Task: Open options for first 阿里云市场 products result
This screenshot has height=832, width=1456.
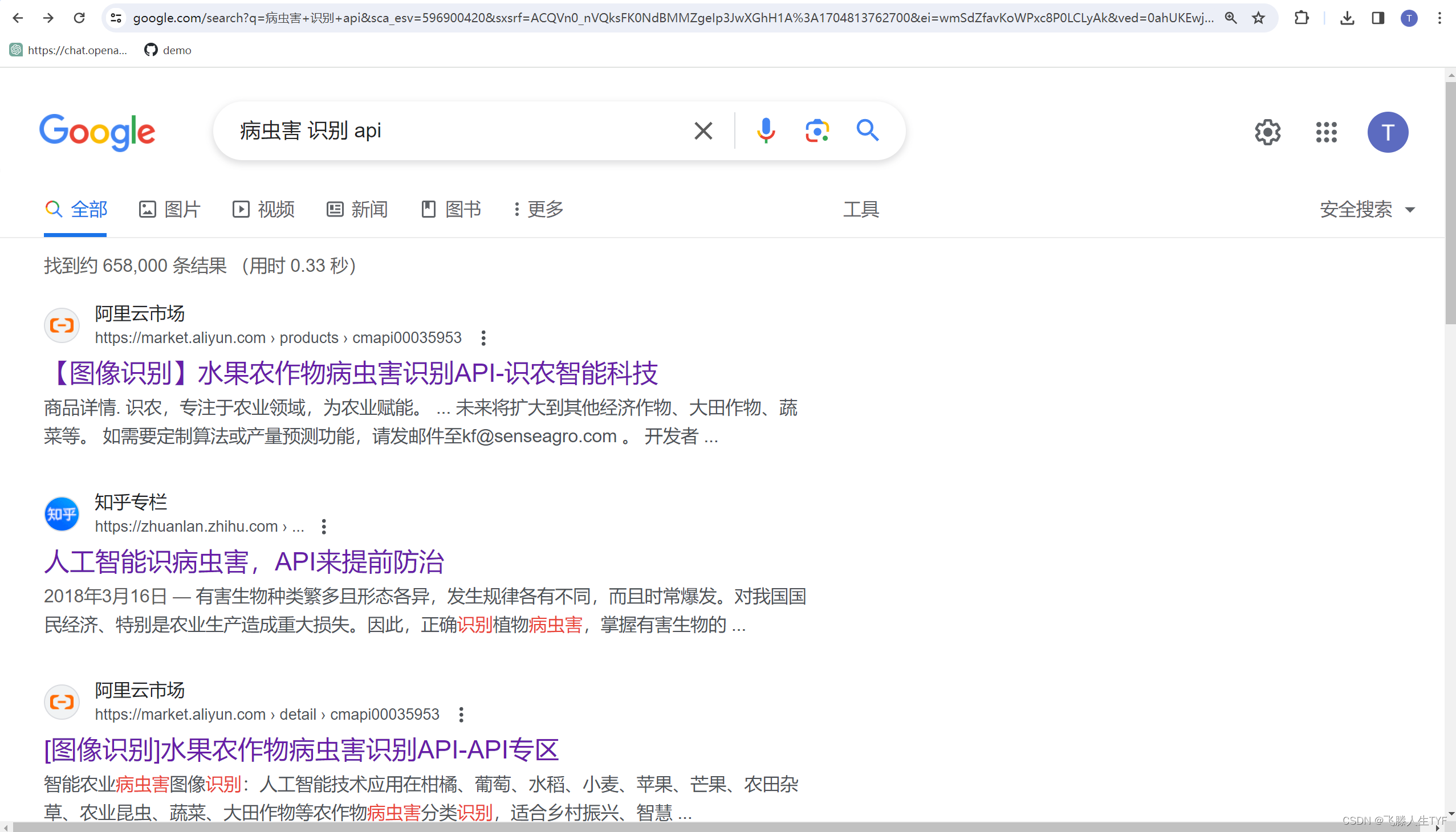Action: 483,338
